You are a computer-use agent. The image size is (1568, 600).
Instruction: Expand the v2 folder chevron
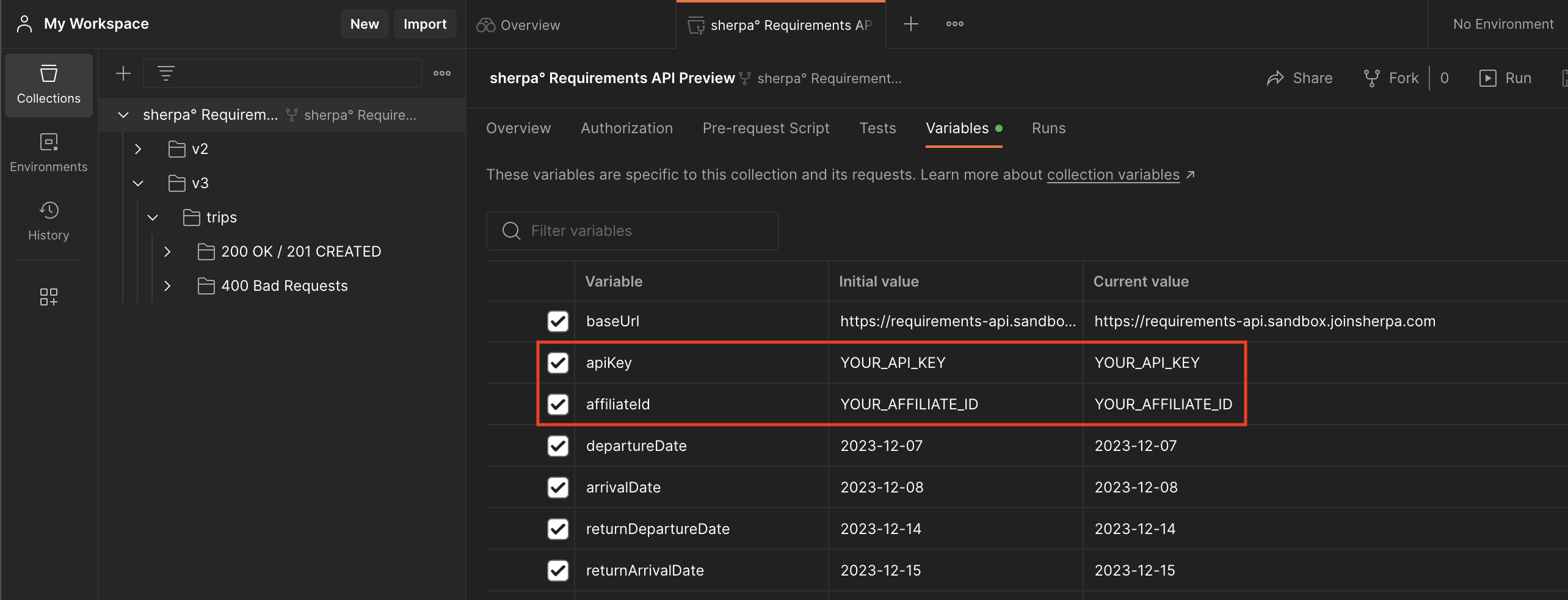(138, 149)
